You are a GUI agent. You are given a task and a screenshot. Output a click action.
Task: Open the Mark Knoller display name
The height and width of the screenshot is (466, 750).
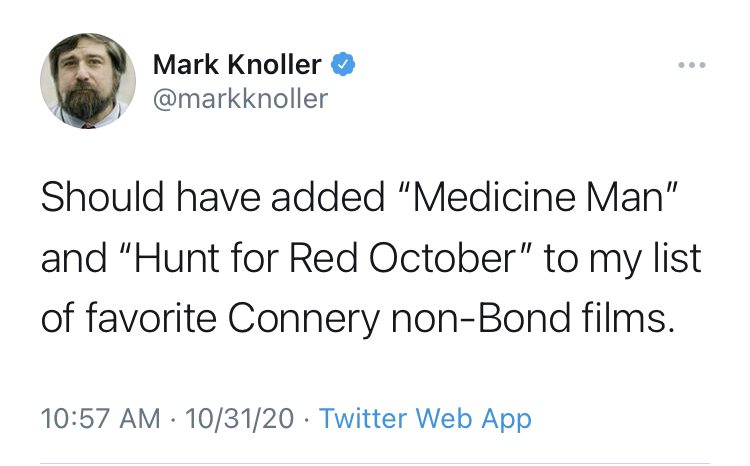237,65
